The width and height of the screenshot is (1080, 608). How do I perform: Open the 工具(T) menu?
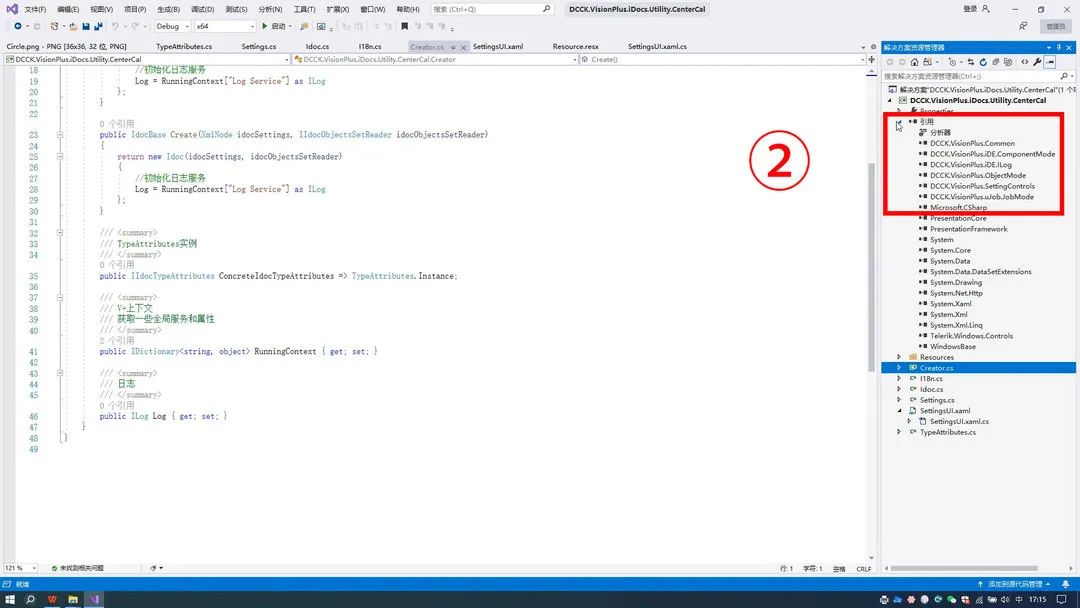(x=304, y=9)
